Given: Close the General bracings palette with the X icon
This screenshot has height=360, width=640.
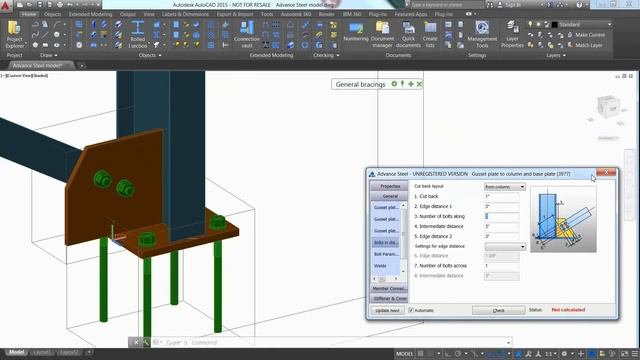Looking at the screenshot, I should click(419, 84).
